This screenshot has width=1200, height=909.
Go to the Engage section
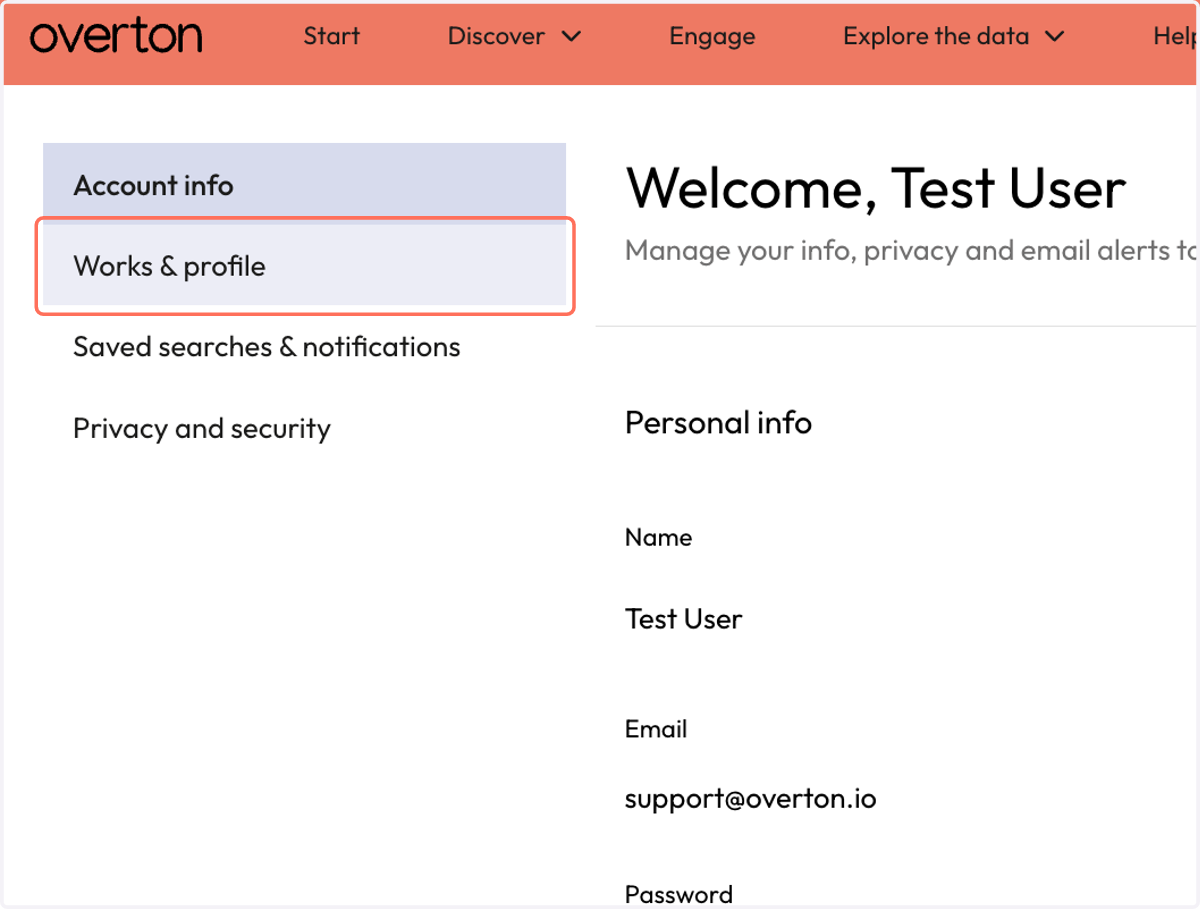pyautogui.click(x=712, y=37)
